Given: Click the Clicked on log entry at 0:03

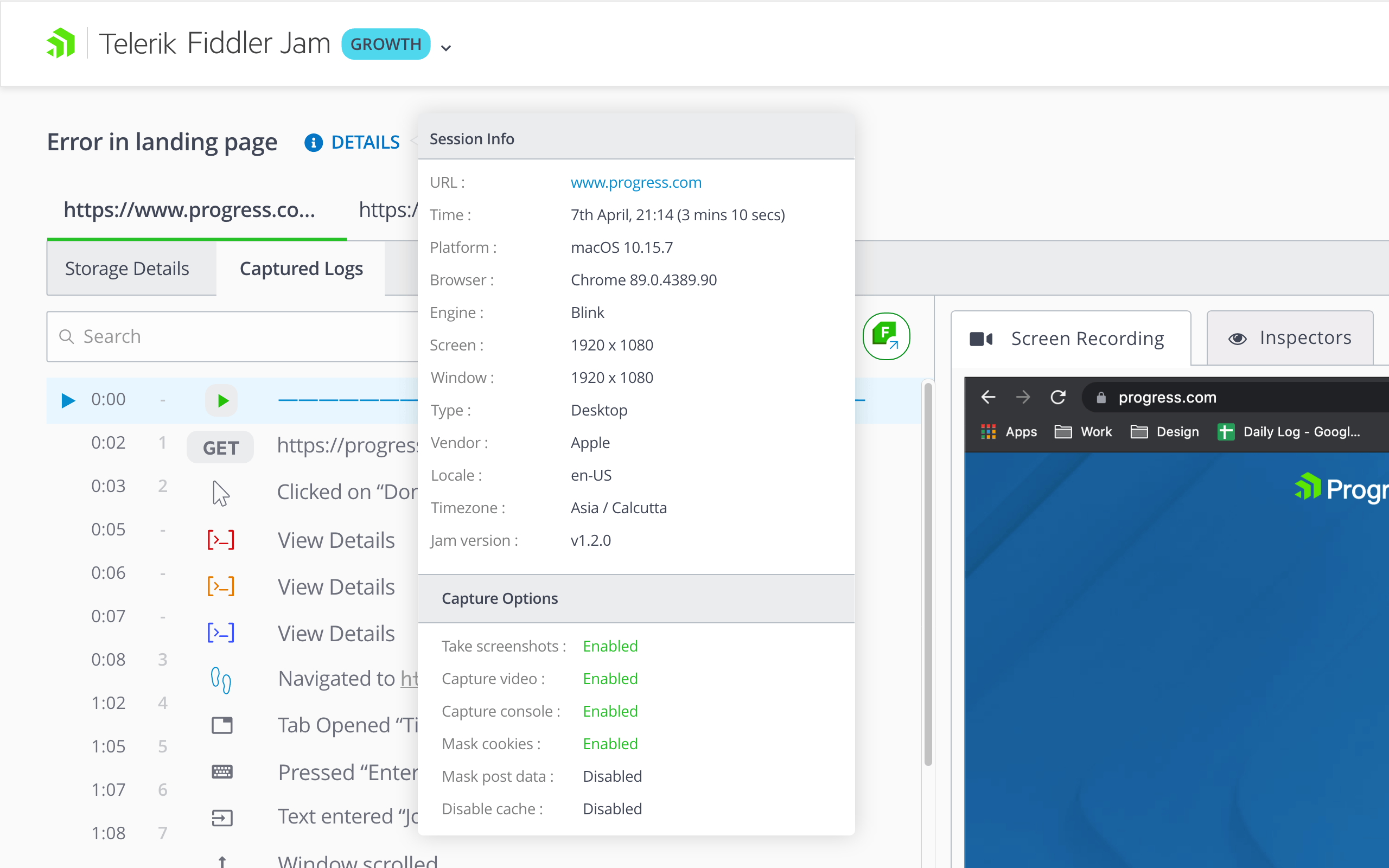Looking at the screenshot, I should point(347,492).
